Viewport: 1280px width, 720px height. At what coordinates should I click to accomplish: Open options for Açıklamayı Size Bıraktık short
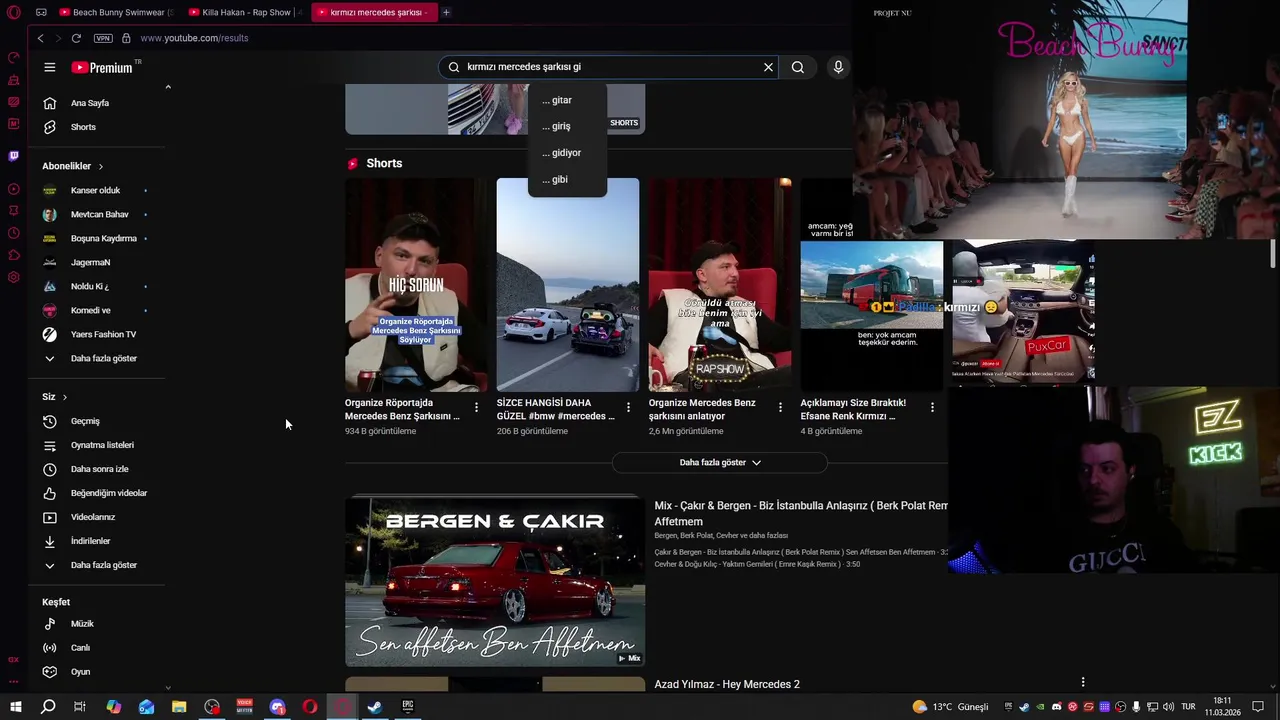[x=932, y=408]
